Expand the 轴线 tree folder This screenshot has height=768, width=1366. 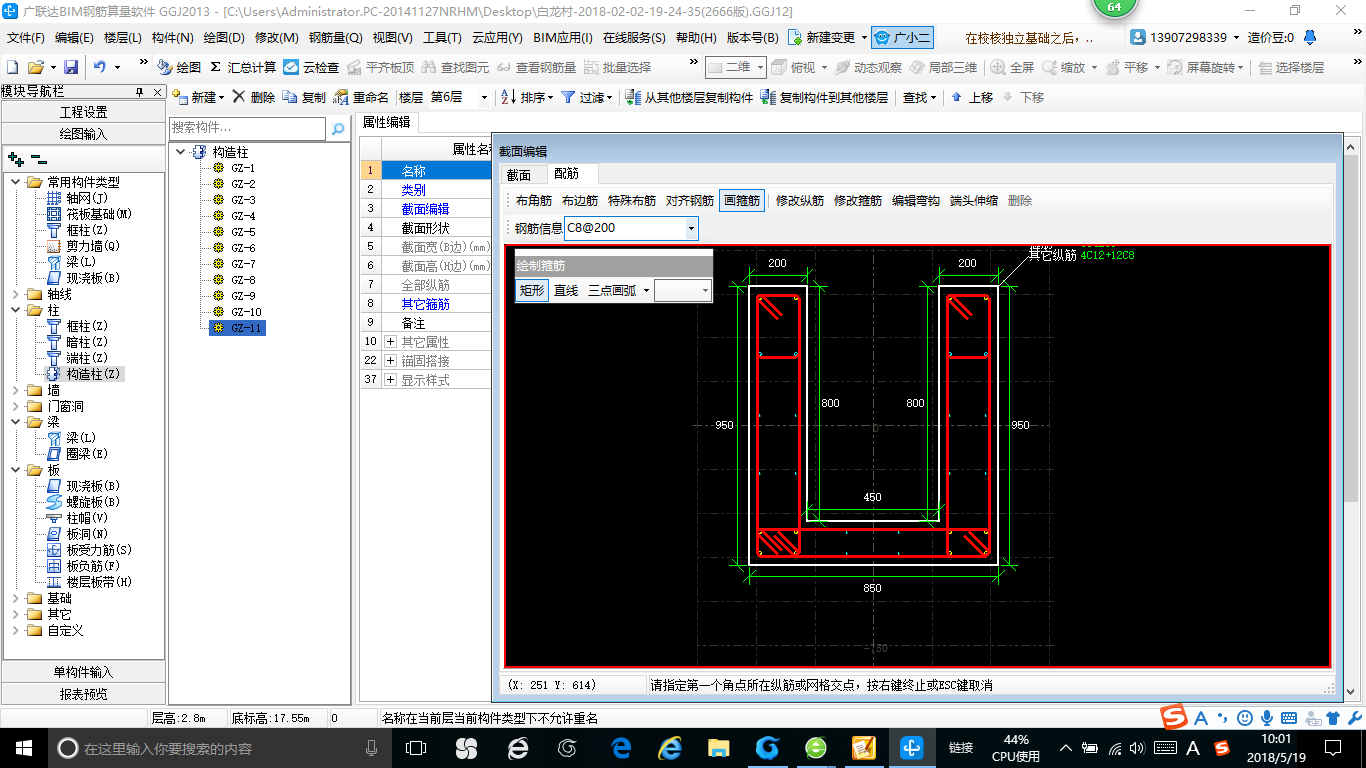click(x=15, y=294)
